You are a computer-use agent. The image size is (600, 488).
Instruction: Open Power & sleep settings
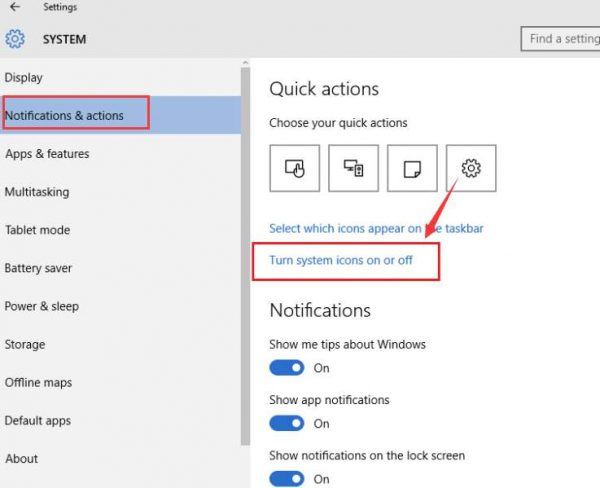coord(120,306)
